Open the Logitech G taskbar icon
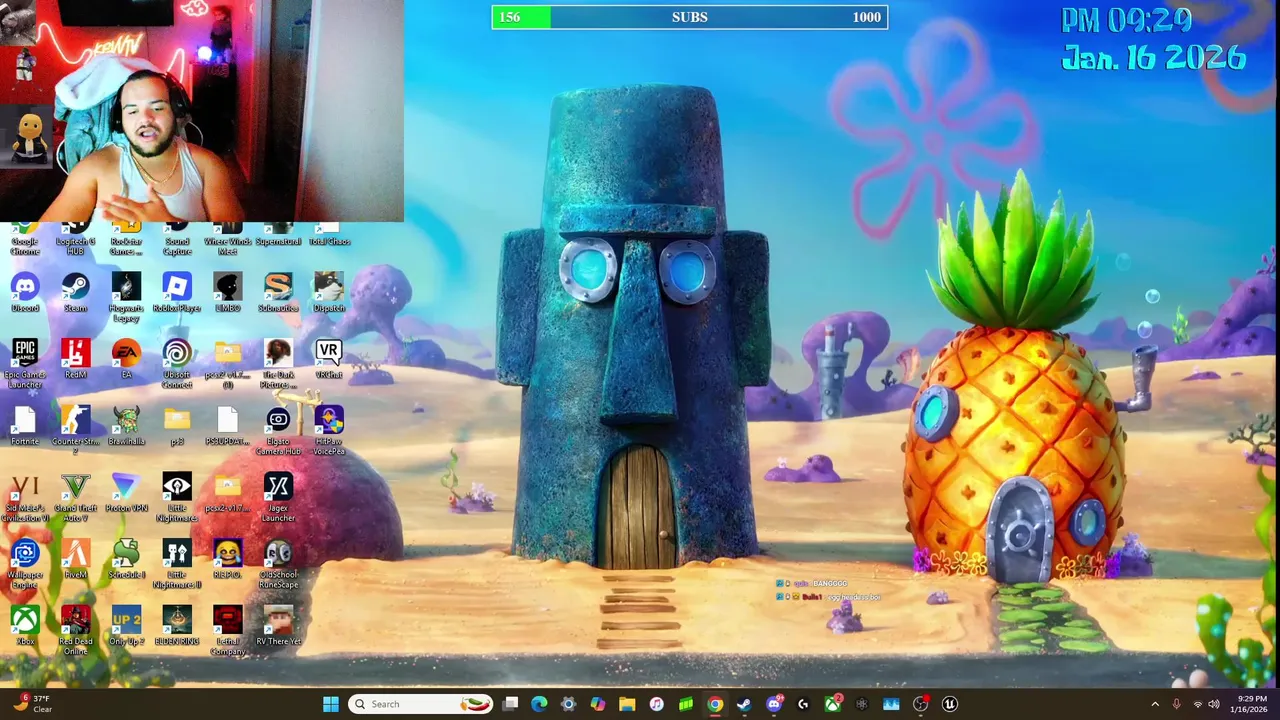This screenshot has width=1280, height=720. coord(803,704)
